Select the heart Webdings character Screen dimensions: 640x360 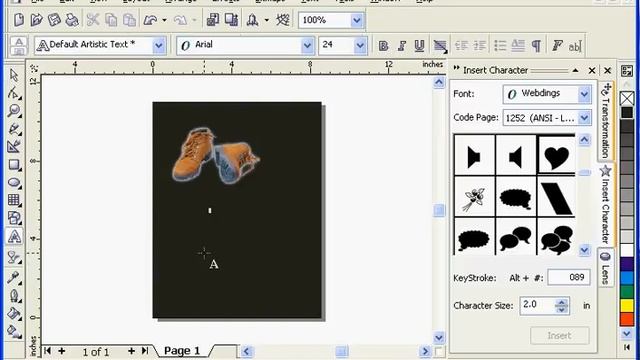pyautogui.click(x=556, y=155)
